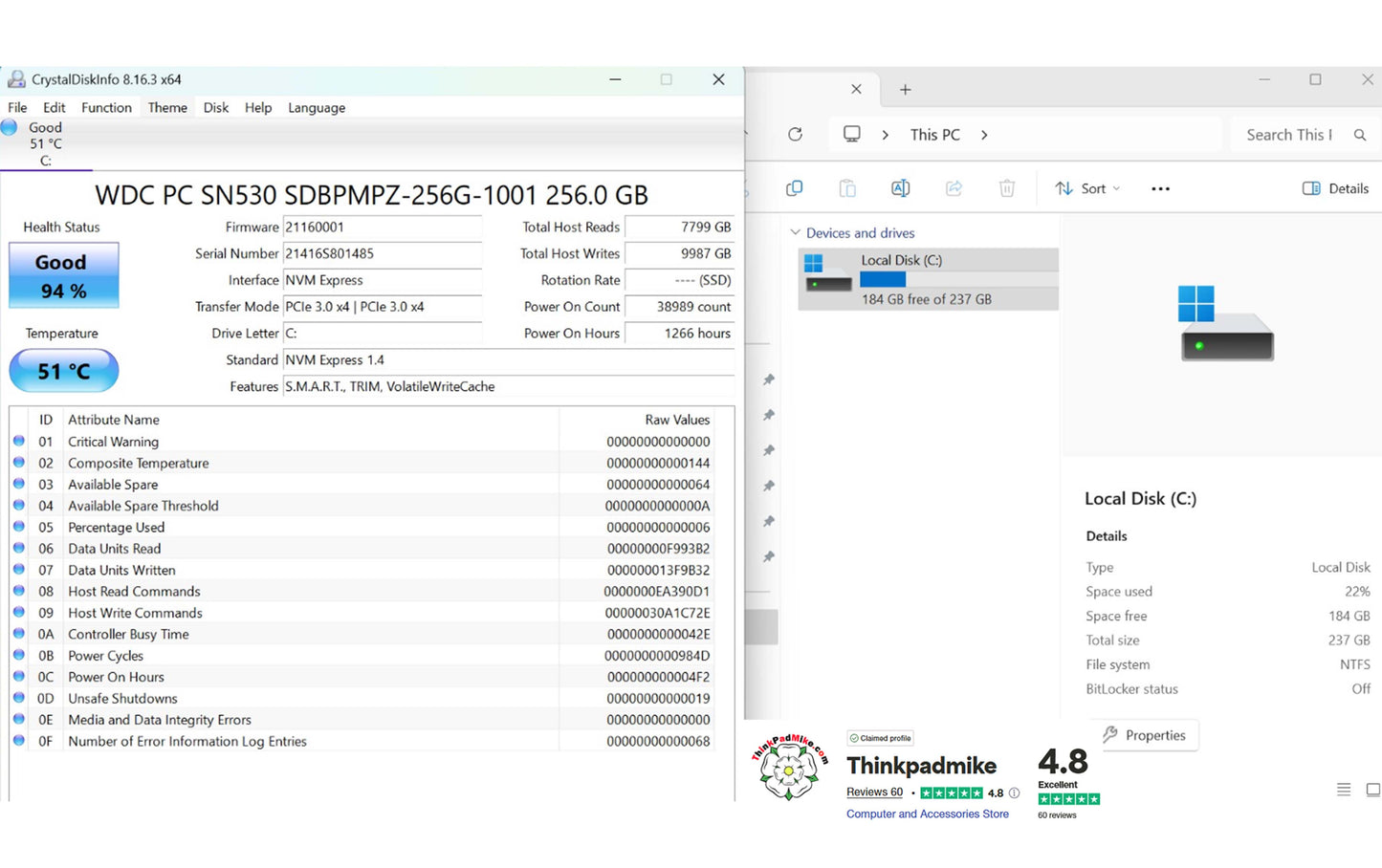1382x868 pixels.
Task: Click the Paste icon in Explorer toolbar
Action: (x=847, y=188)
